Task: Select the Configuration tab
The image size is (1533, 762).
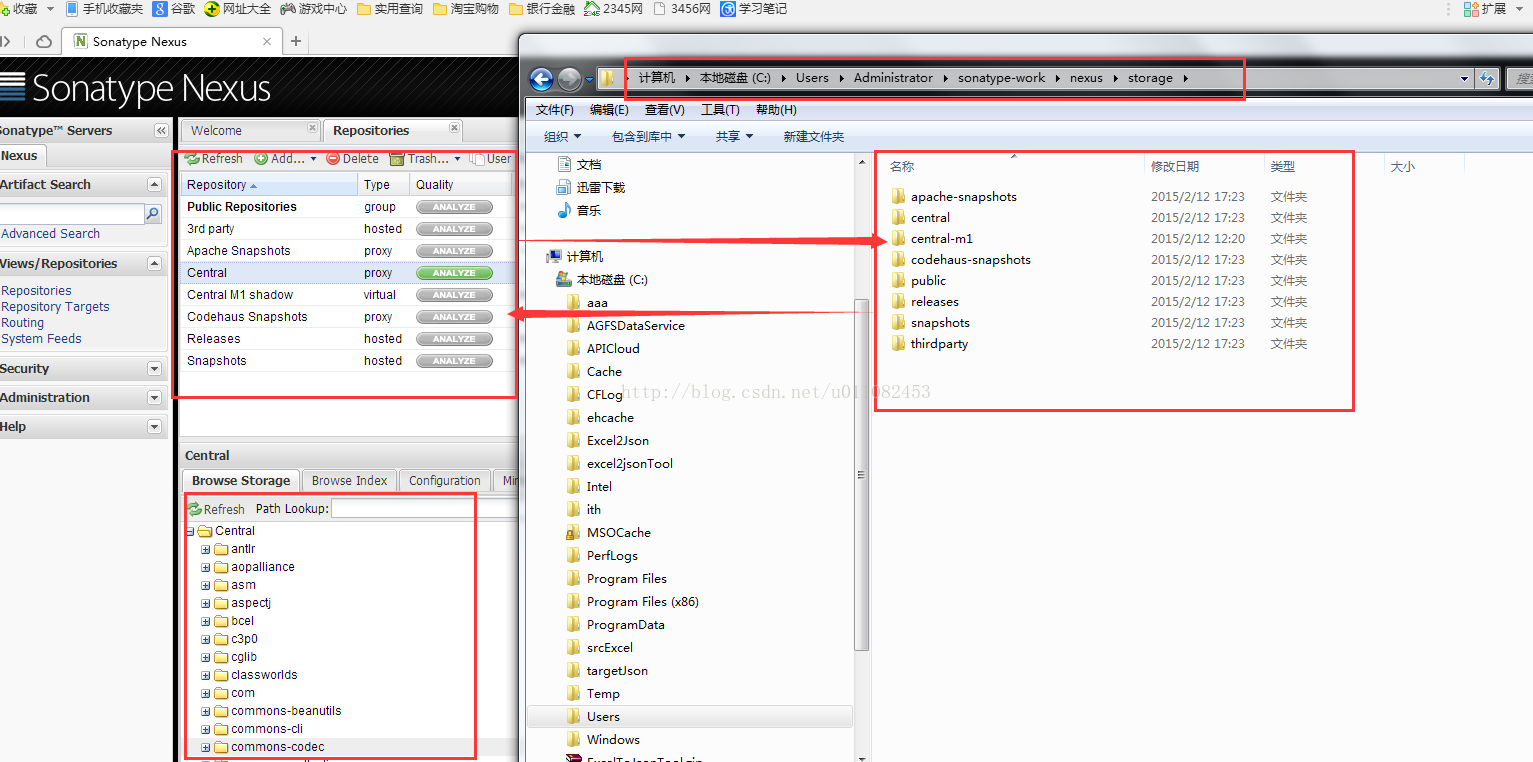Action: [444, 481]
